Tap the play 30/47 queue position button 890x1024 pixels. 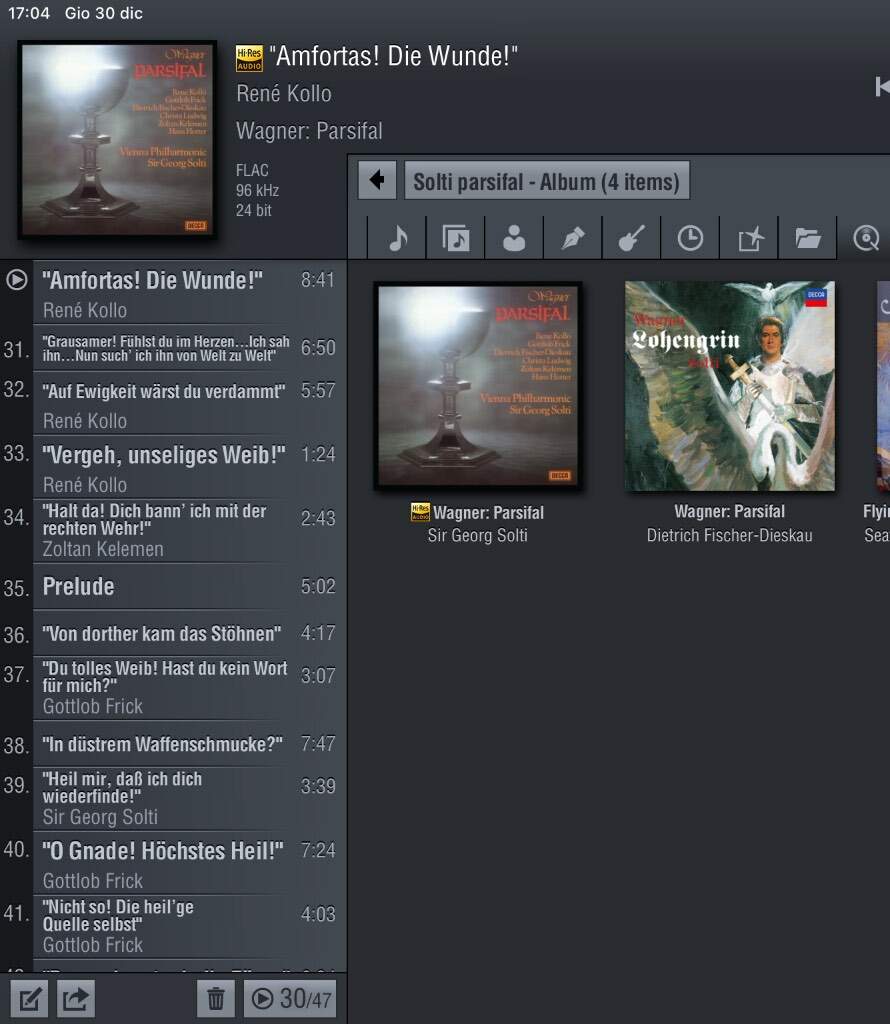[290, 999]
